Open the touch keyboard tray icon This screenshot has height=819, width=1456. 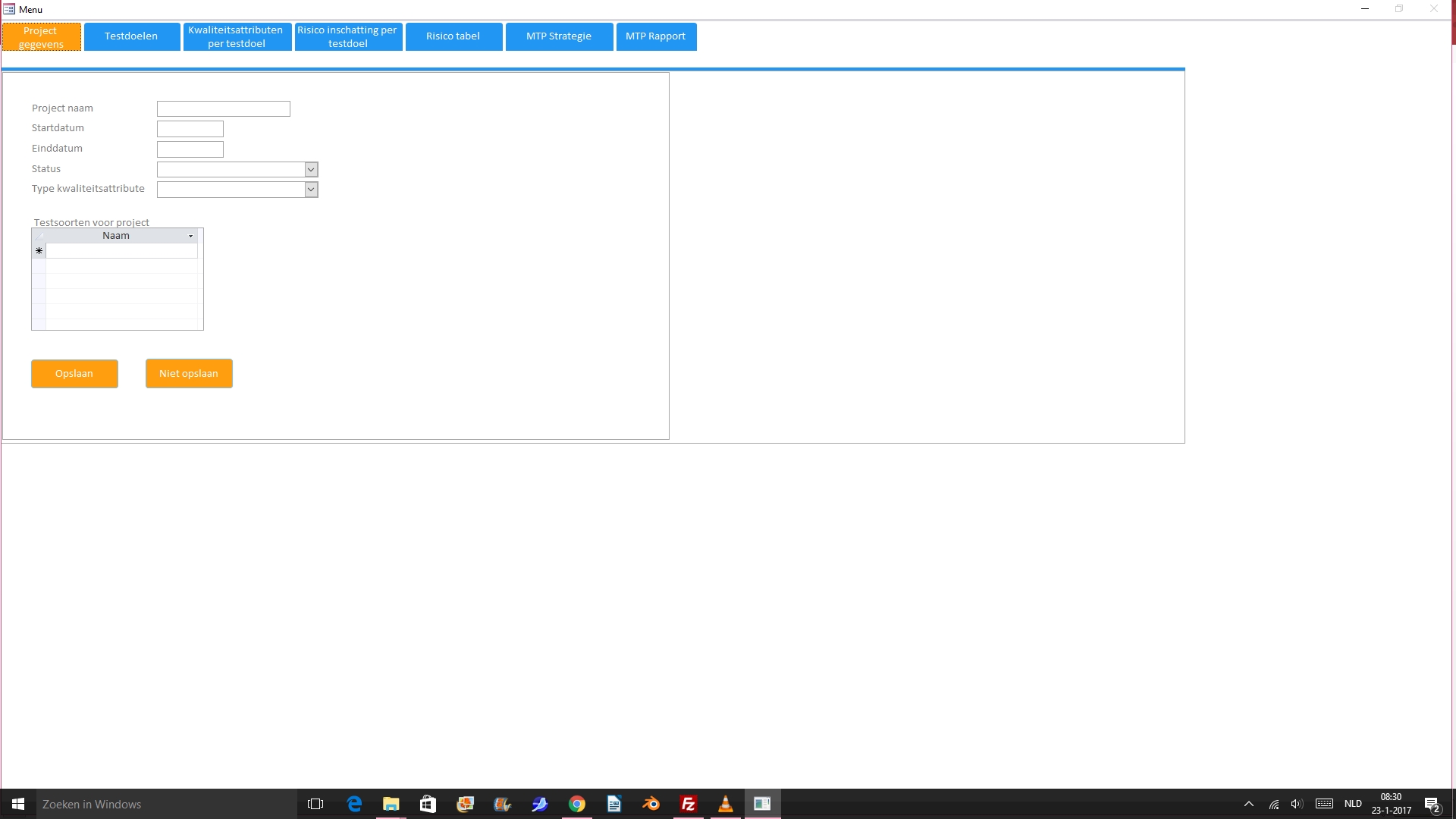coord(1325,804)
